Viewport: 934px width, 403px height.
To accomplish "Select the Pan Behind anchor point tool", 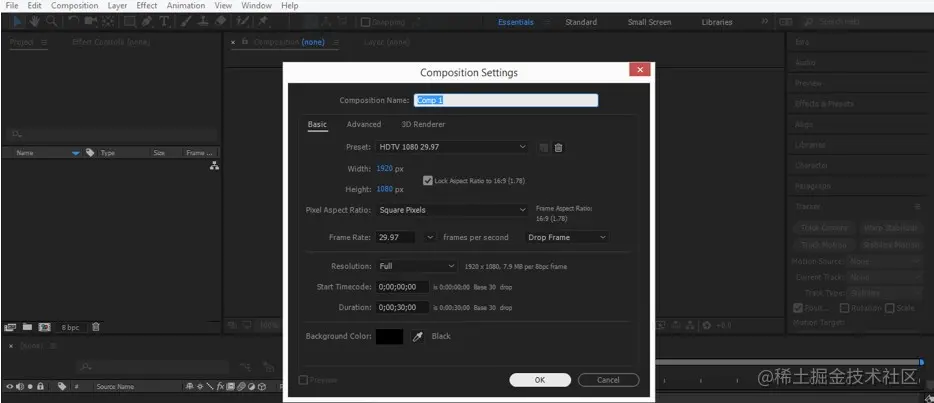I will [x=108, y=21].
